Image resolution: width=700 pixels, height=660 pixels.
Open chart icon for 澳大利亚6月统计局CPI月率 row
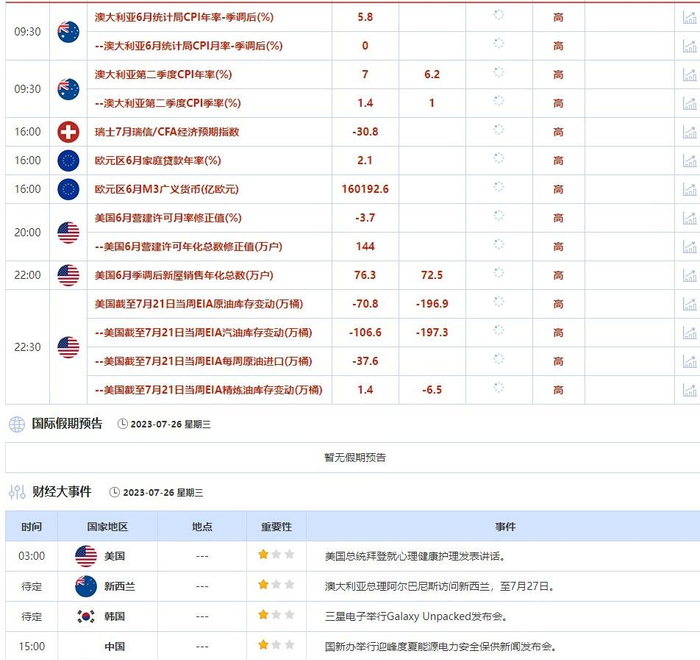pyautogui.click(x=690, y=46)
